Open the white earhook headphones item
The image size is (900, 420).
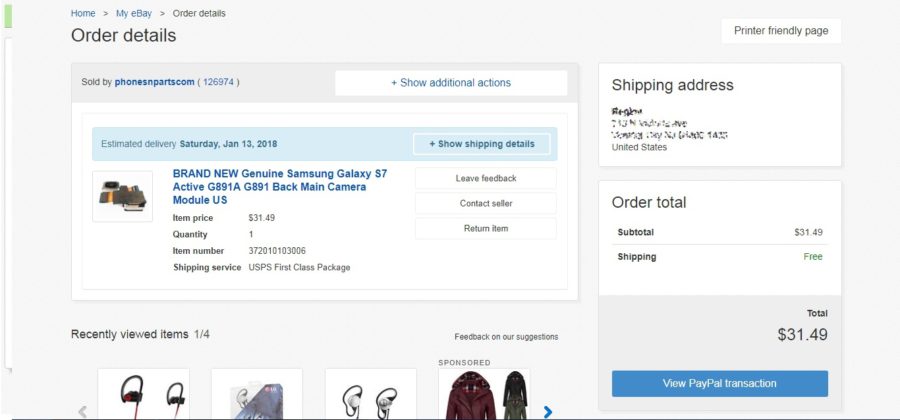[x=371, y=397]
